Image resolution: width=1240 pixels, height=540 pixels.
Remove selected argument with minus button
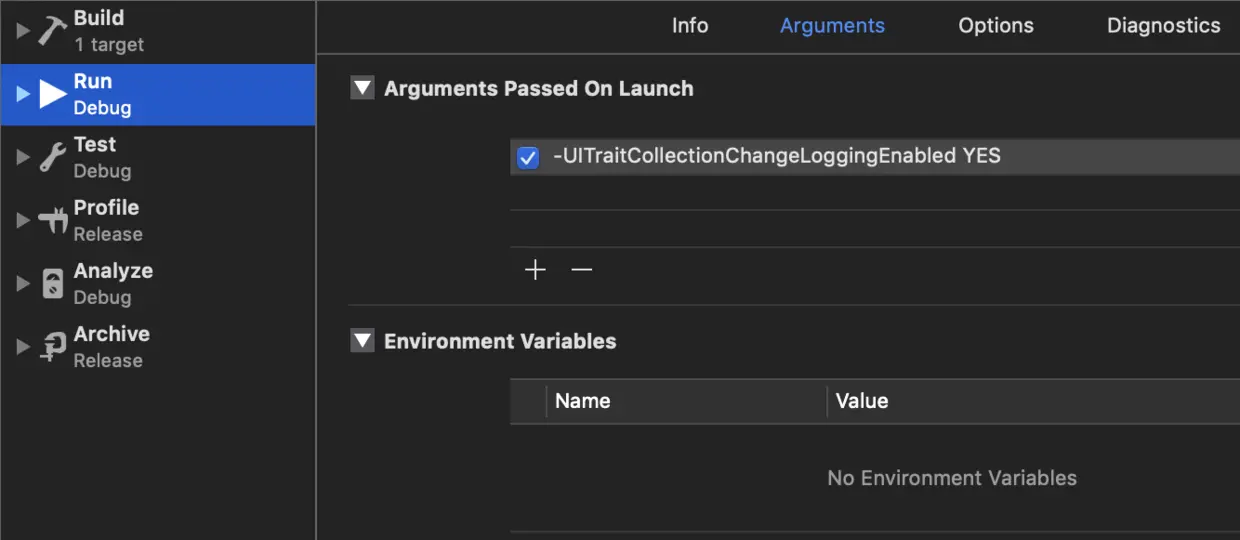click(582, 270)
